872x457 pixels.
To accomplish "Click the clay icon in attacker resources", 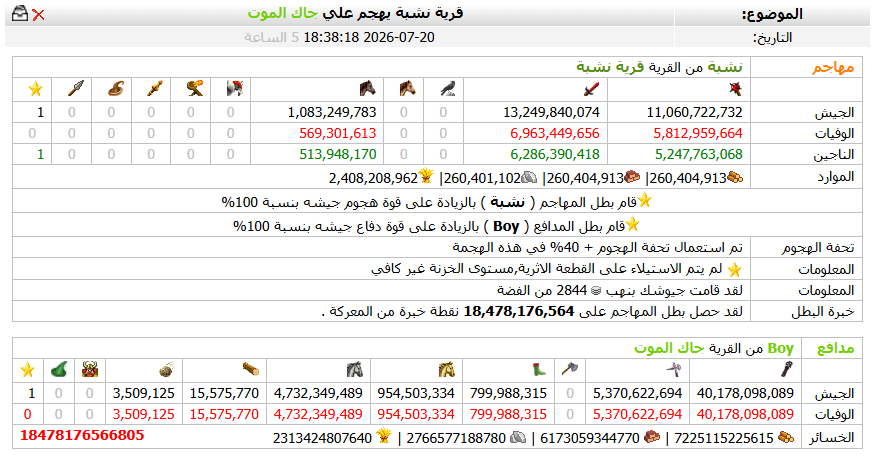I will coord(632,178).
